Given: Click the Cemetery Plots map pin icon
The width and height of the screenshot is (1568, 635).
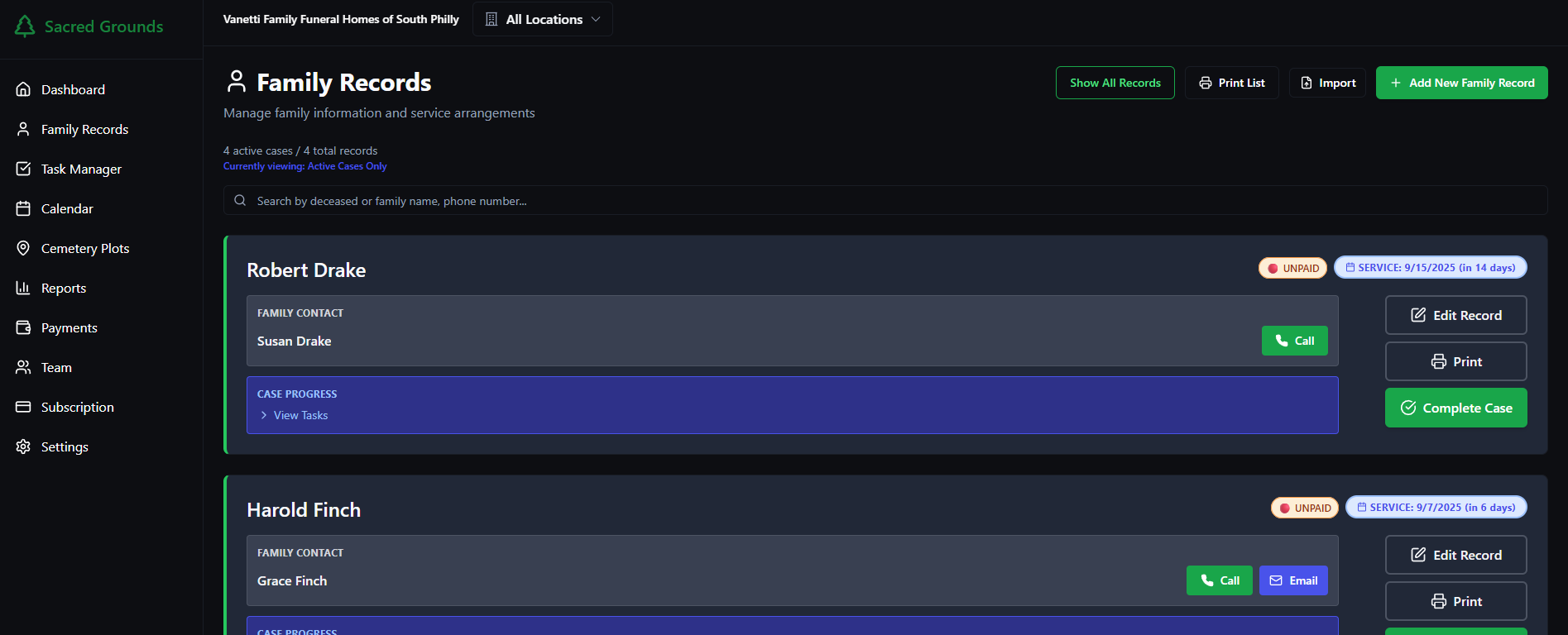Looking at the screenshot, I should pyautogui.click(x=23, y=248).
